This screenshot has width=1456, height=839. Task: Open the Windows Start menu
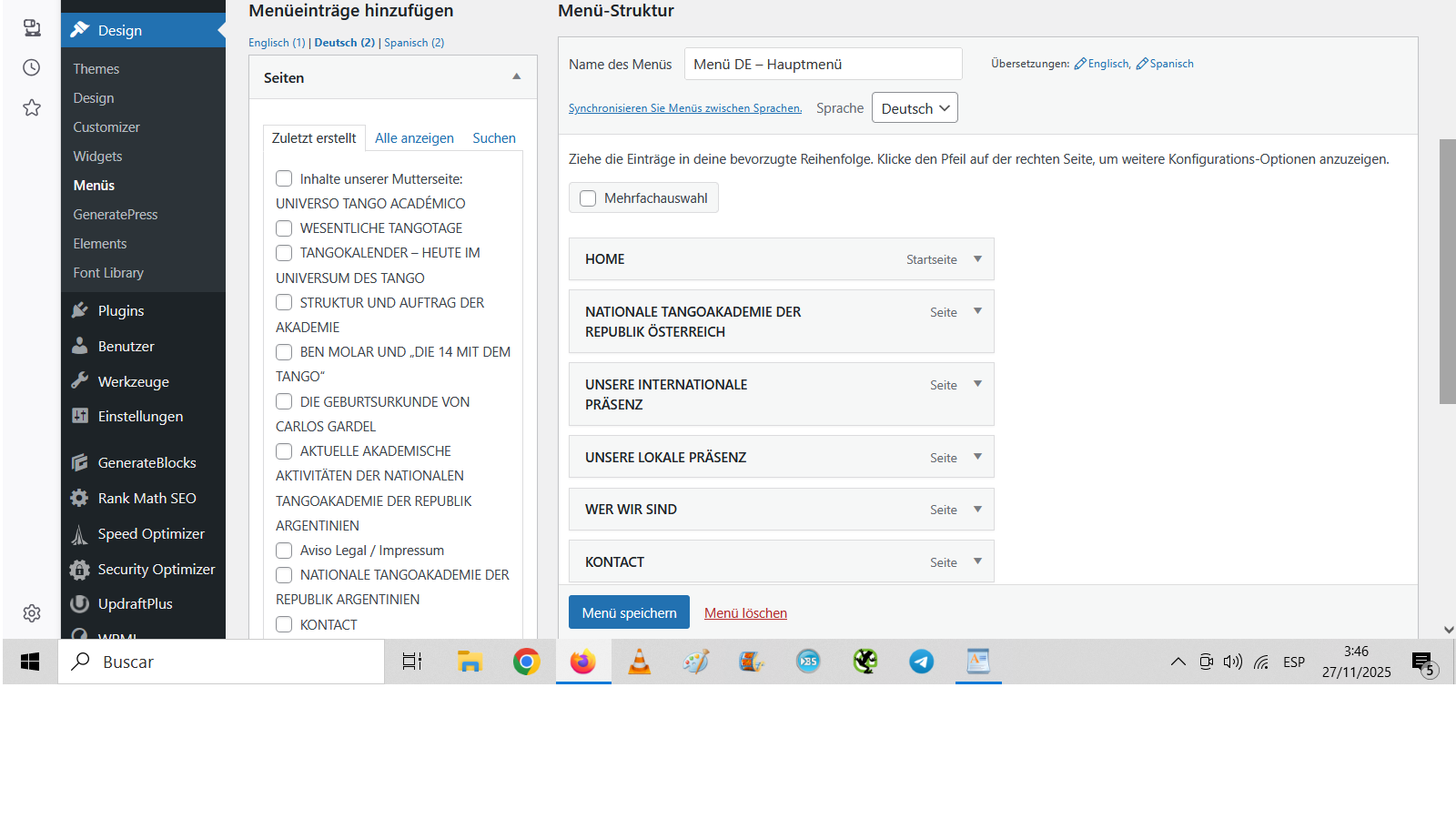30,662
